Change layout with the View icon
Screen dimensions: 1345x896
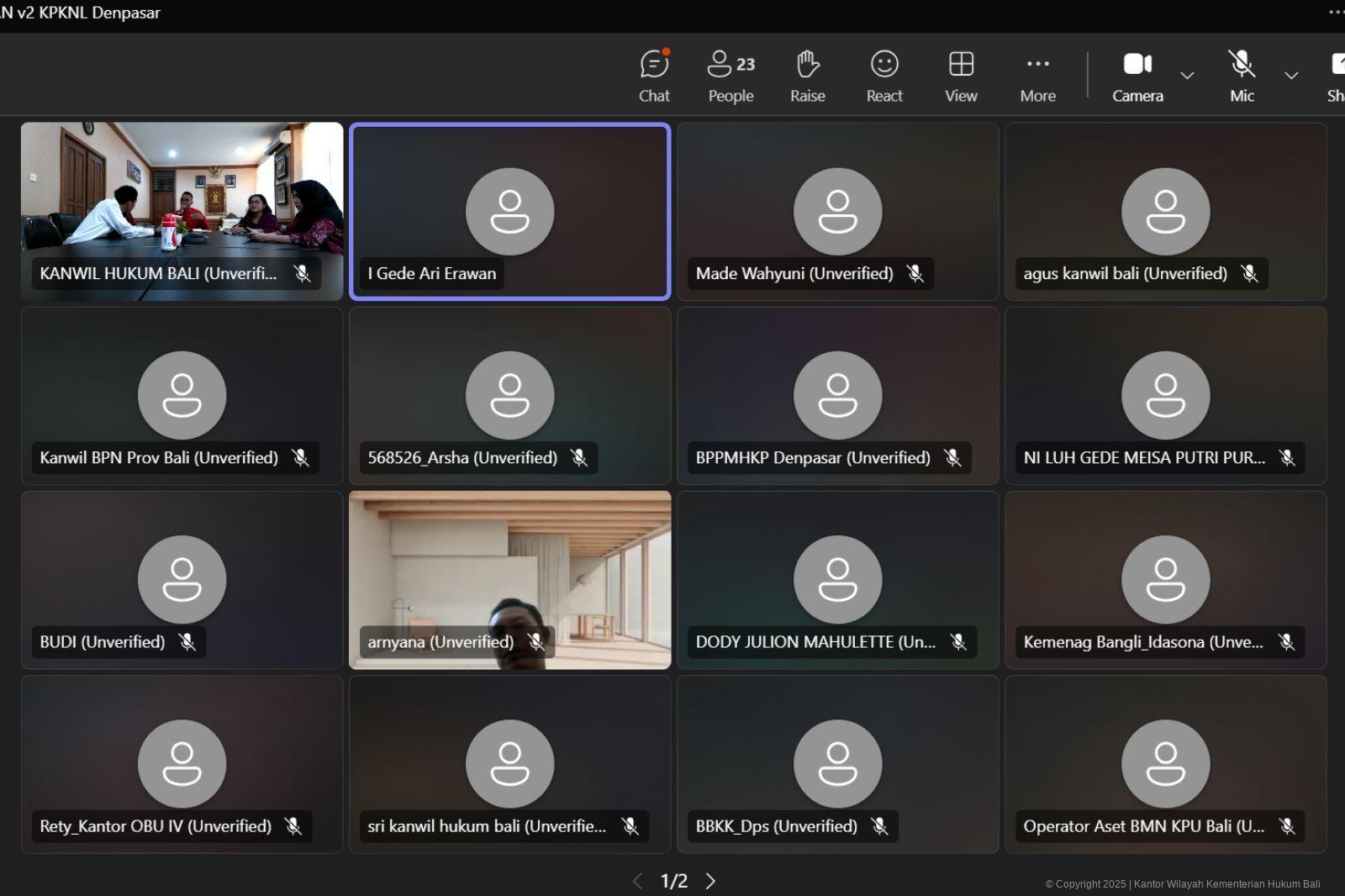[x=961, y=76]
